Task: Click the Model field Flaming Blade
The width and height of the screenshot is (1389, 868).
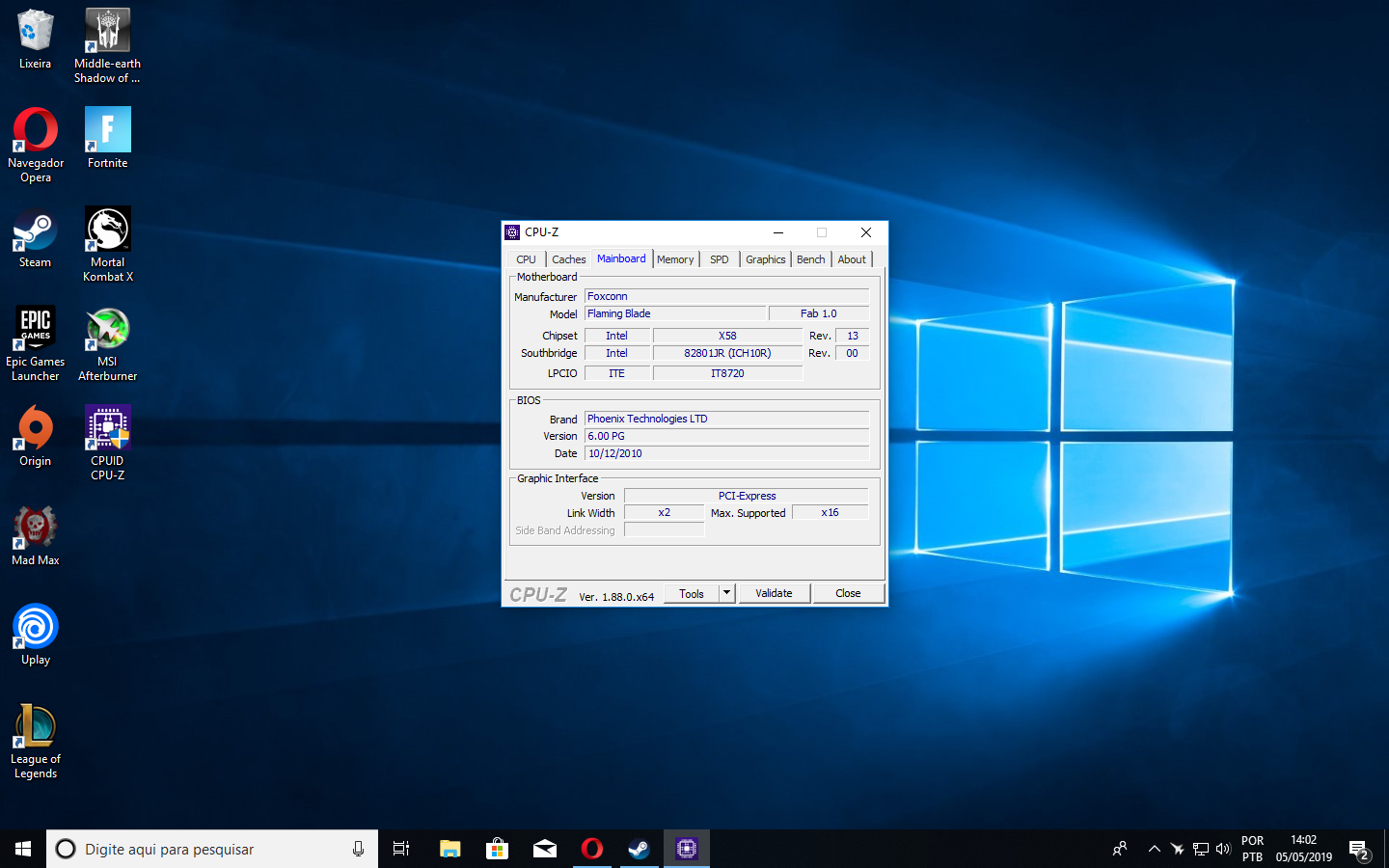Action: point(675,313)
